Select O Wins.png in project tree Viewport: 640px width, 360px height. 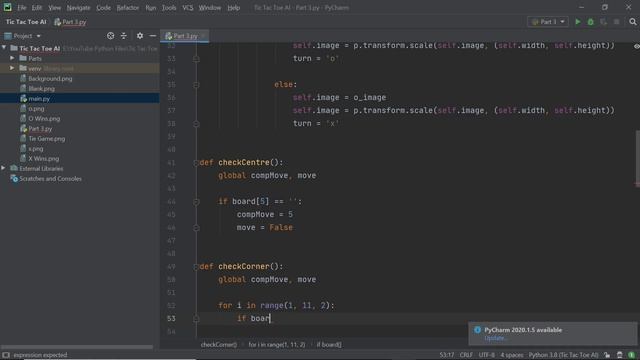click(44, 118)
